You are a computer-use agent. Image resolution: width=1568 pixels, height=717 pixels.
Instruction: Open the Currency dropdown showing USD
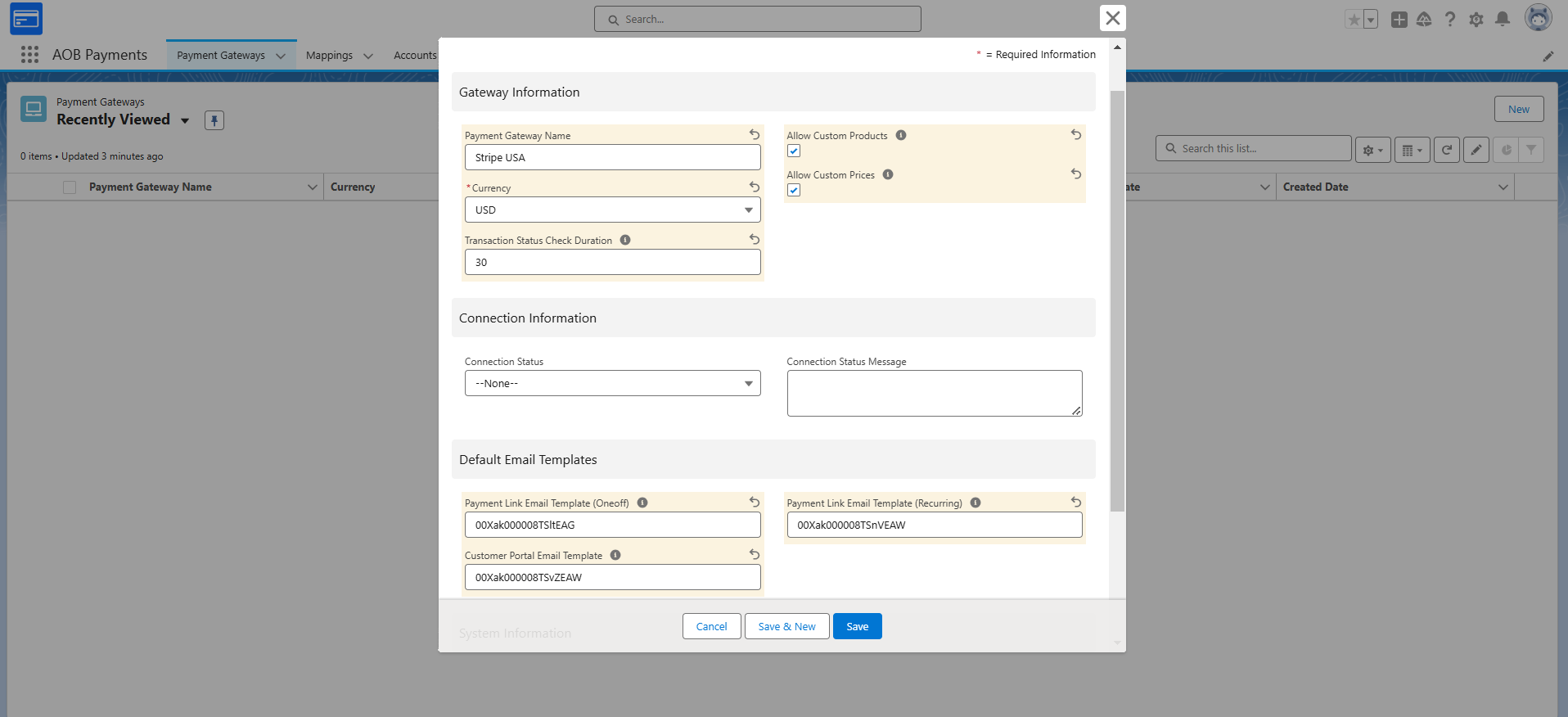click(x=613, y=210)
